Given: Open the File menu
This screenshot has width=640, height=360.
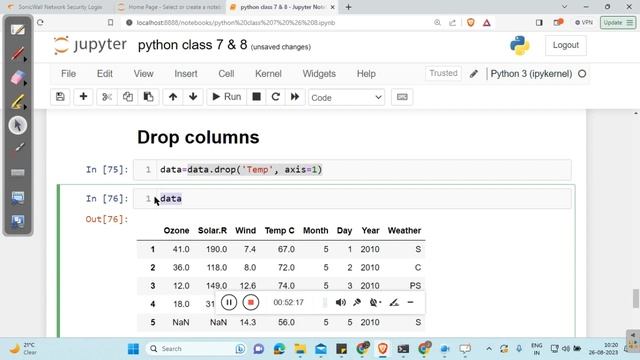Looking at the screenshot, I should tap(68, 74).
